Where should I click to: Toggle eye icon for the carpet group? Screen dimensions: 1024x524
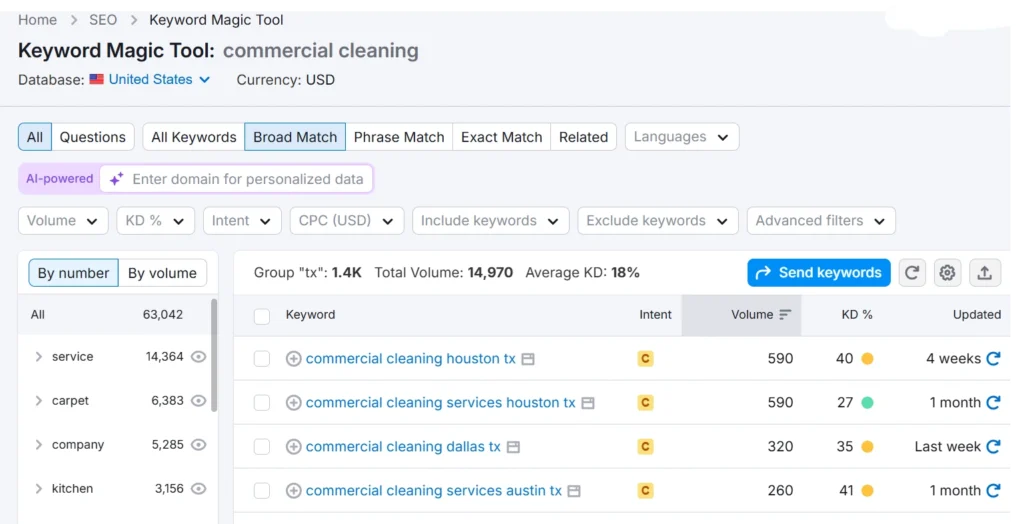(x=199, y=401)
